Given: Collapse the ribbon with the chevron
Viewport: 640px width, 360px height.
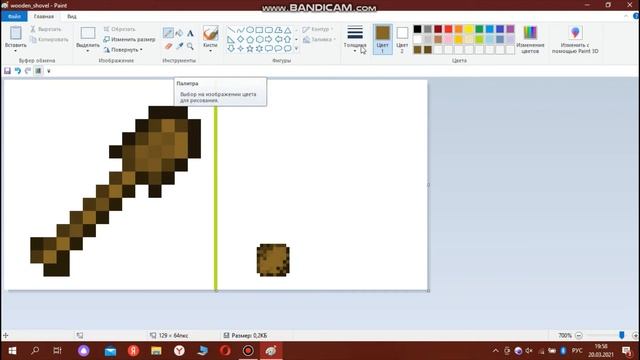Looking at the screenshot, I should (626, 16).
